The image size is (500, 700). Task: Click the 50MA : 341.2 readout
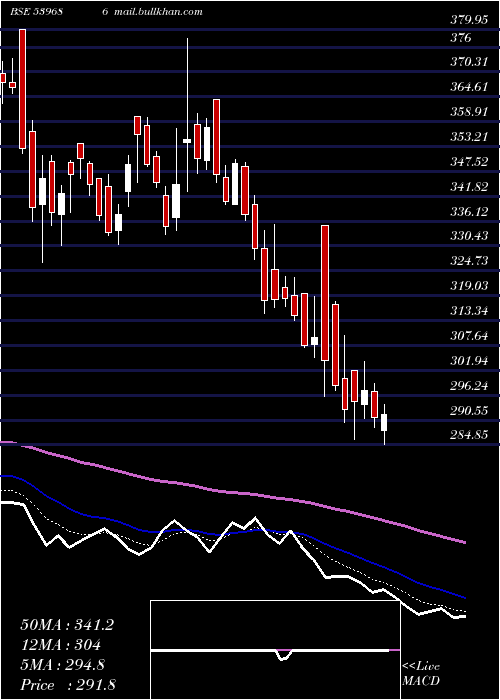tap(67, 625)
